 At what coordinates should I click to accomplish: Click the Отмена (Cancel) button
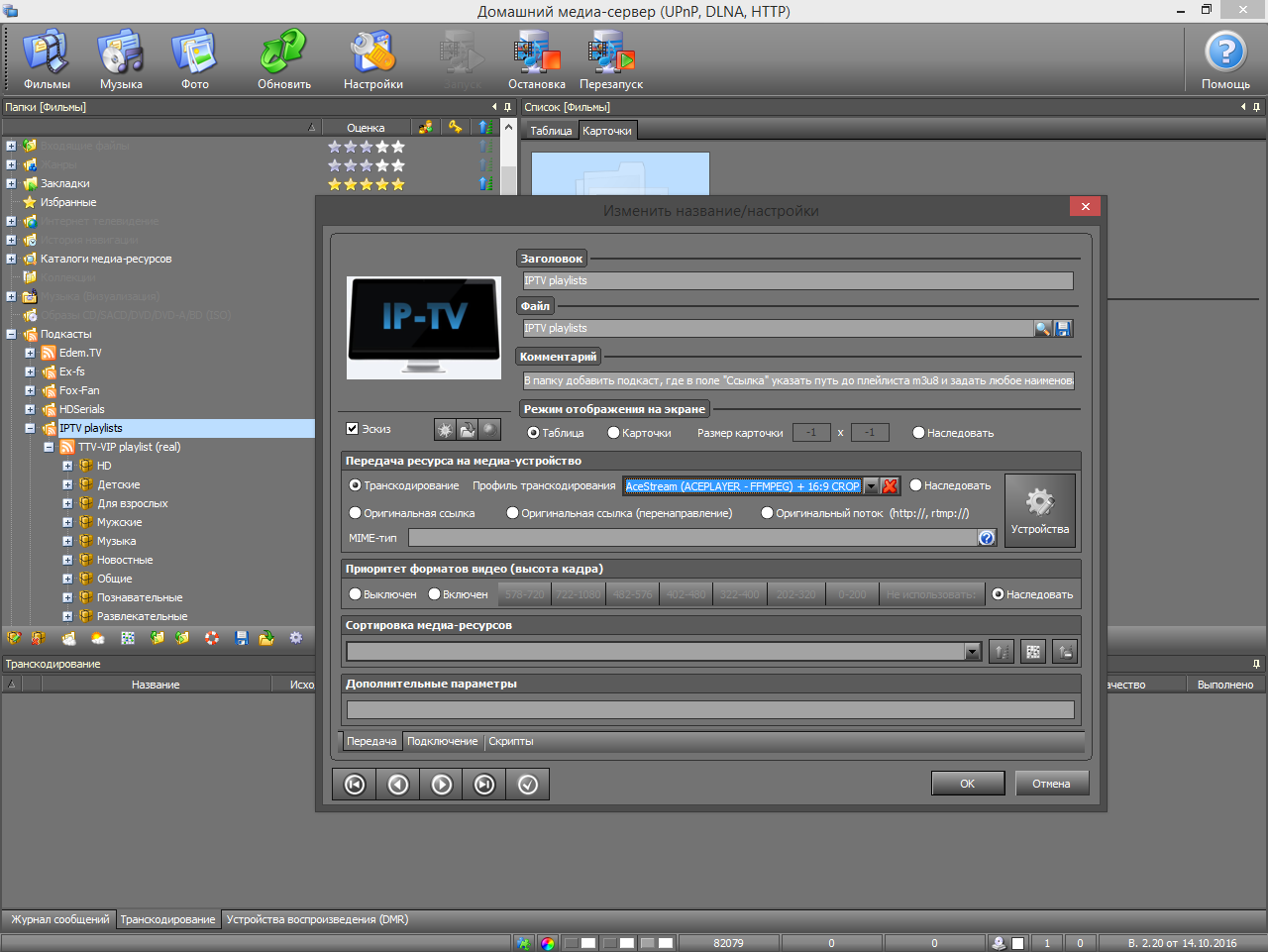1051,784
